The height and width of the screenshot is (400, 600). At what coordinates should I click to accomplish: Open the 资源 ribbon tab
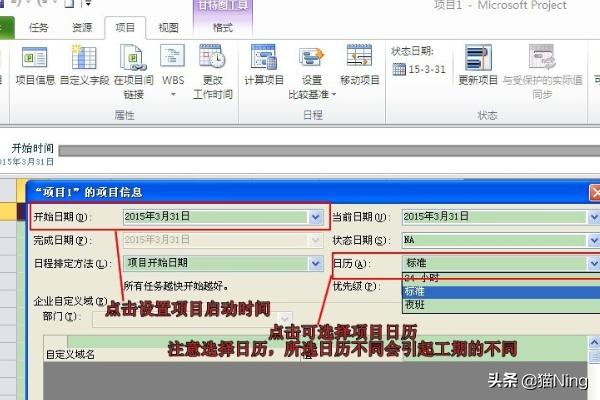(x=82, y=29)
